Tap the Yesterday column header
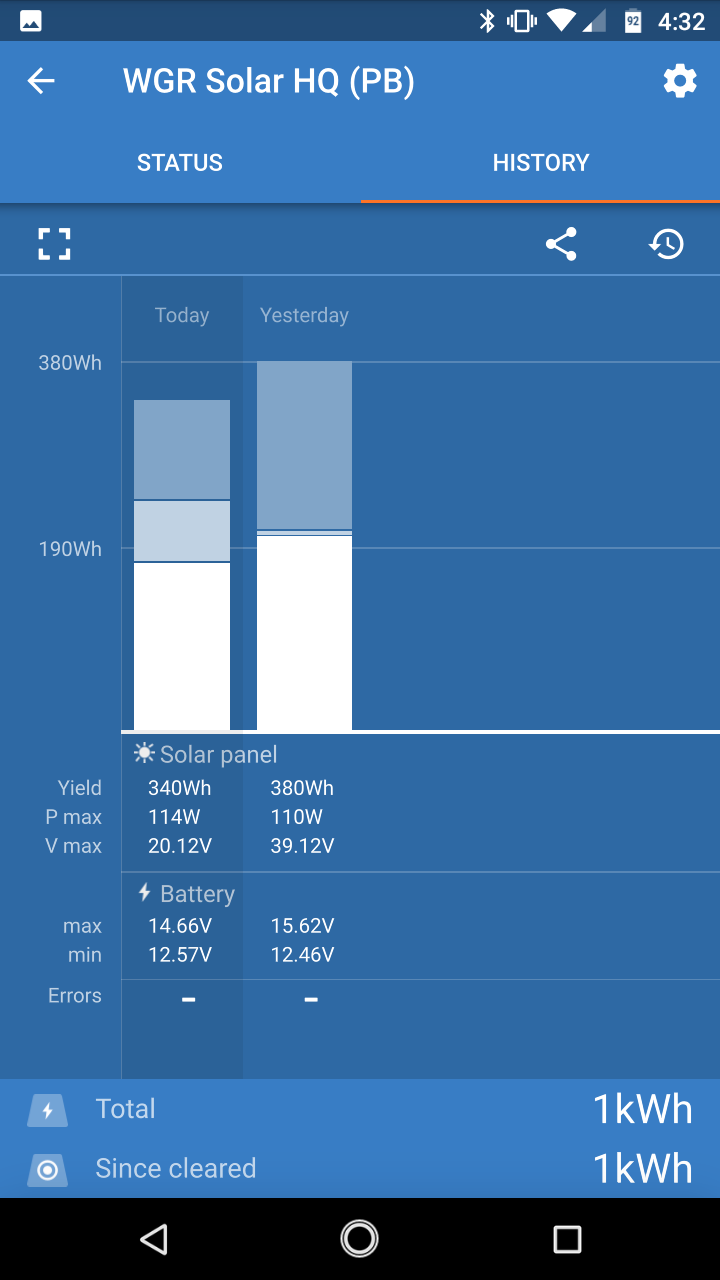The height and width of the screenshot is (1280, 720). coord(304,315)
